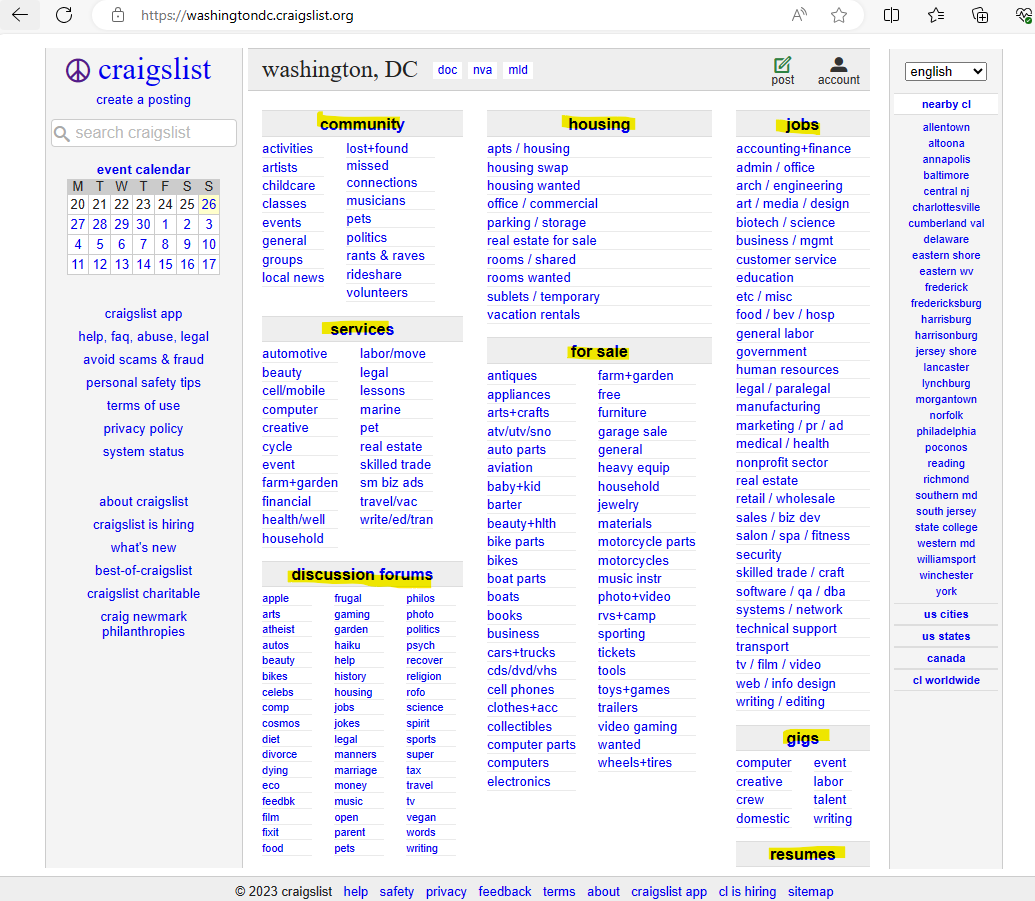Click the browser address bar URL
Viewport: 1035px width, 901px height.
point(248,15)
